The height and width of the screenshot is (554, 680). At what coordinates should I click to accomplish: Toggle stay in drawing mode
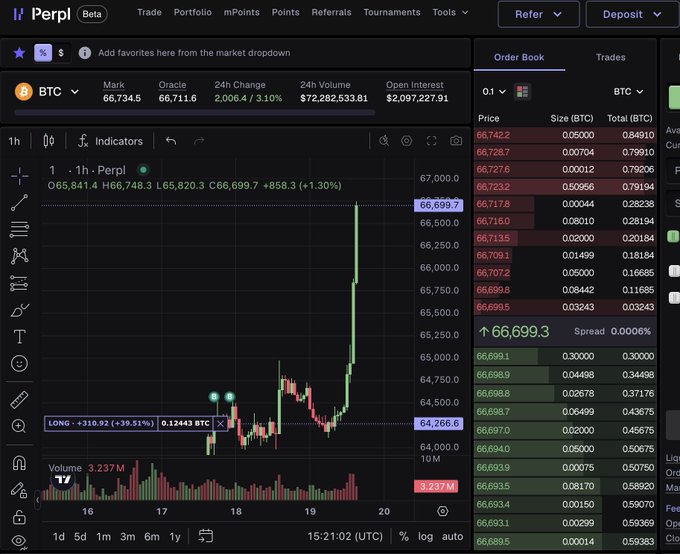[x=20, y=490]
